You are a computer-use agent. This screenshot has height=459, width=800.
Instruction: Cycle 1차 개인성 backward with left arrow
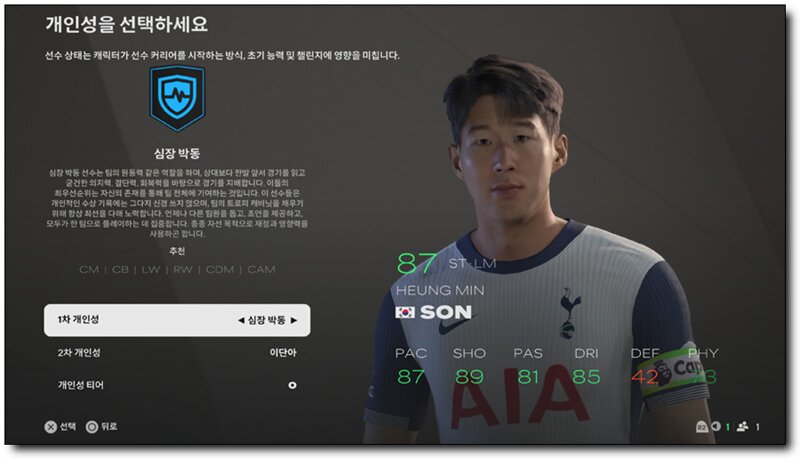[241, 320]
